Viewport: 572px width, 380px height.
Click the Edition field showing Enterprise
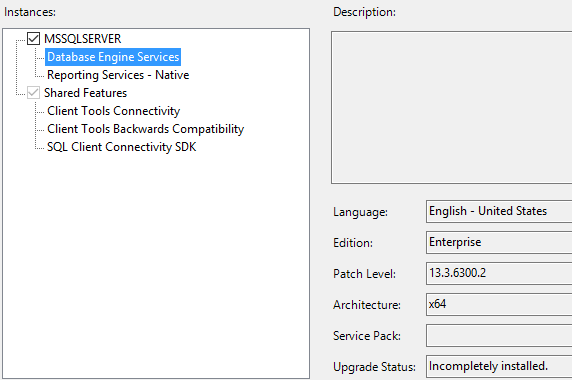(499, 242)
